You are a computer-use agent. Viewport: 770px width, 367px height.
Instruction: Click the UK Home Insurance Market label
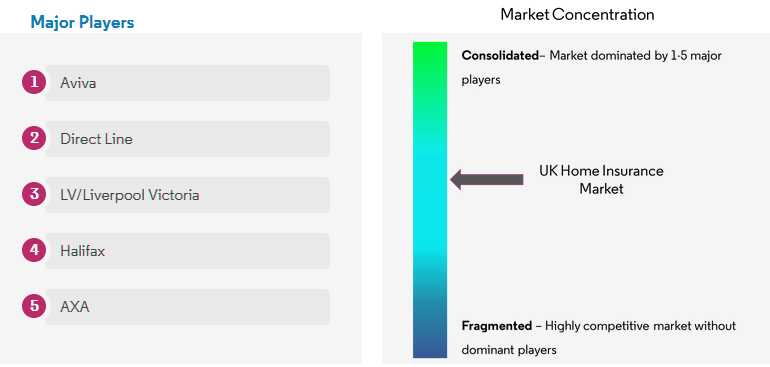click(601, 179)
